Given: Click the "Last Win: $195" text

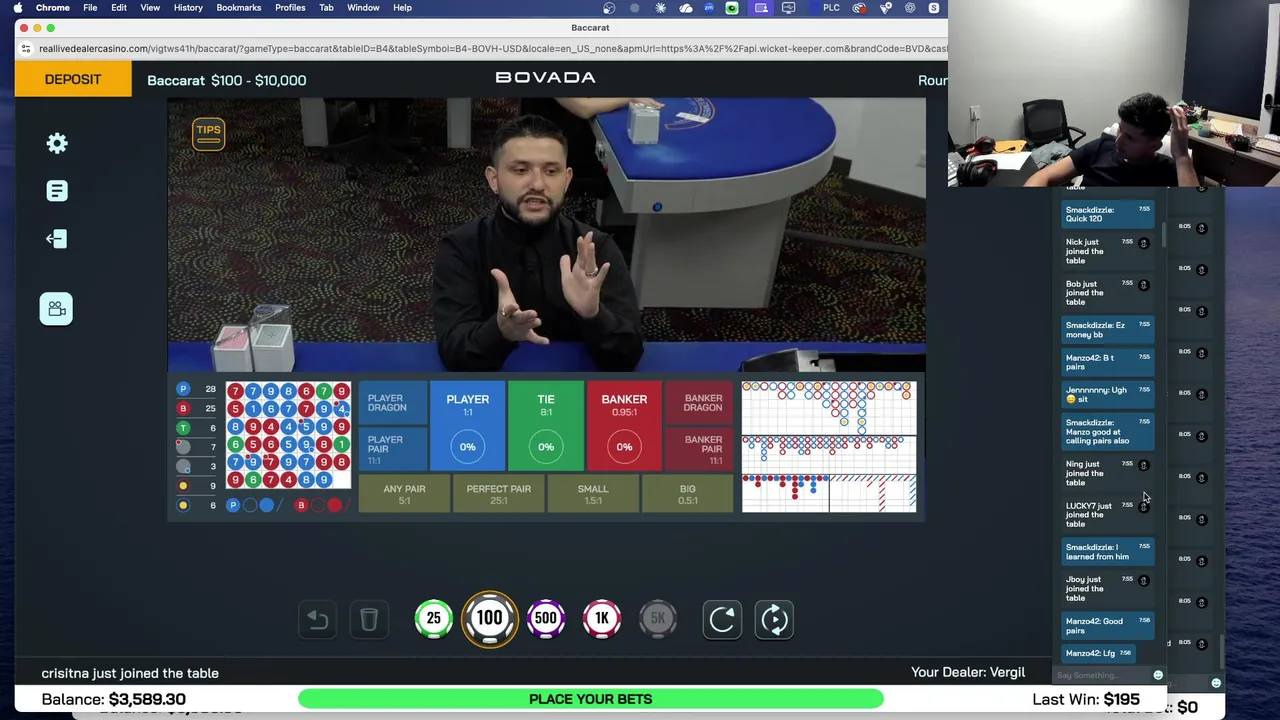Looking at the screenshot, I should pos(1085,699).
